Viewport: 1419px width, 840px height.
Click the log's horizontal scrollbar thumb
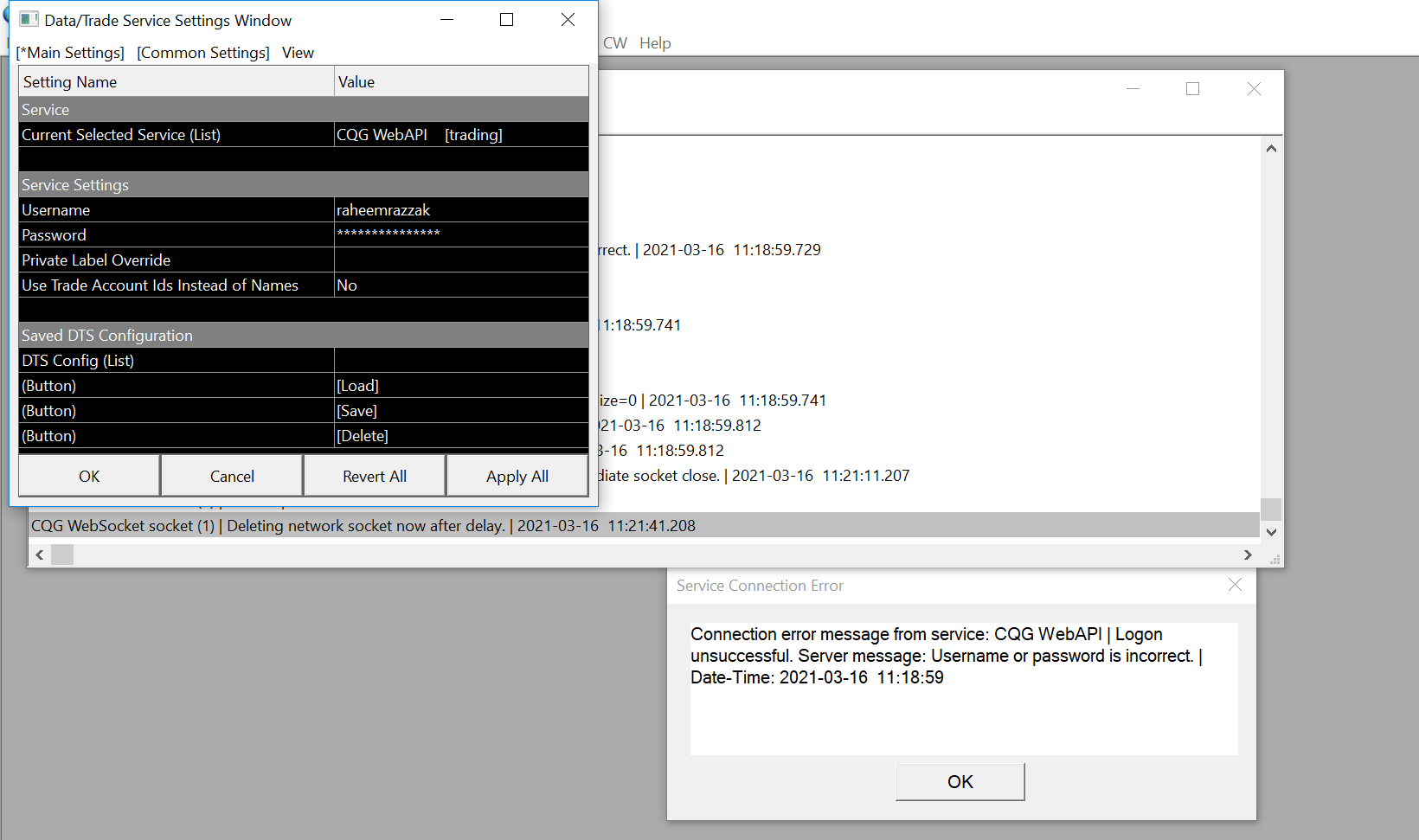click(62, 555)
